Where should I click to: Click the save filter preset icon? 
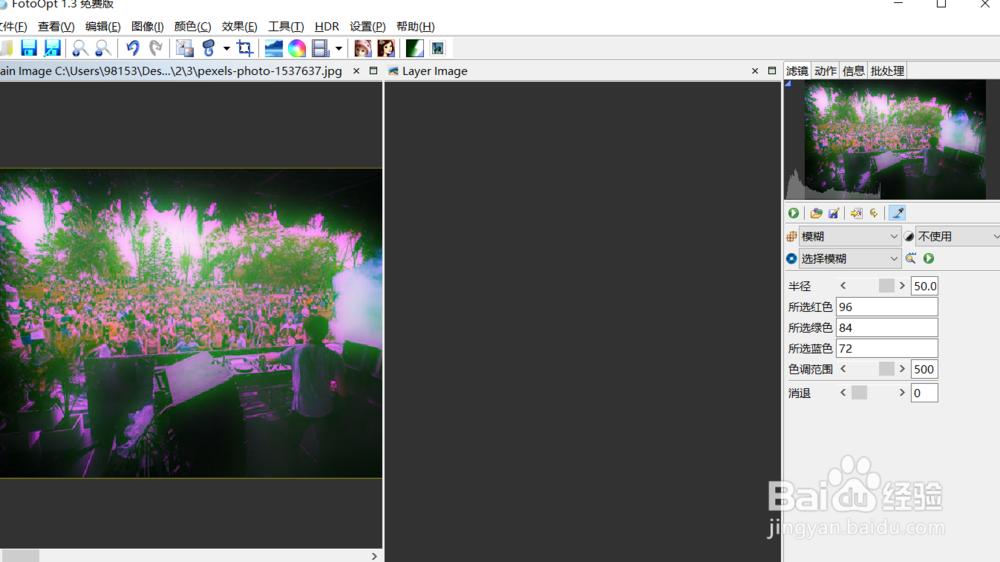point(834,213)
